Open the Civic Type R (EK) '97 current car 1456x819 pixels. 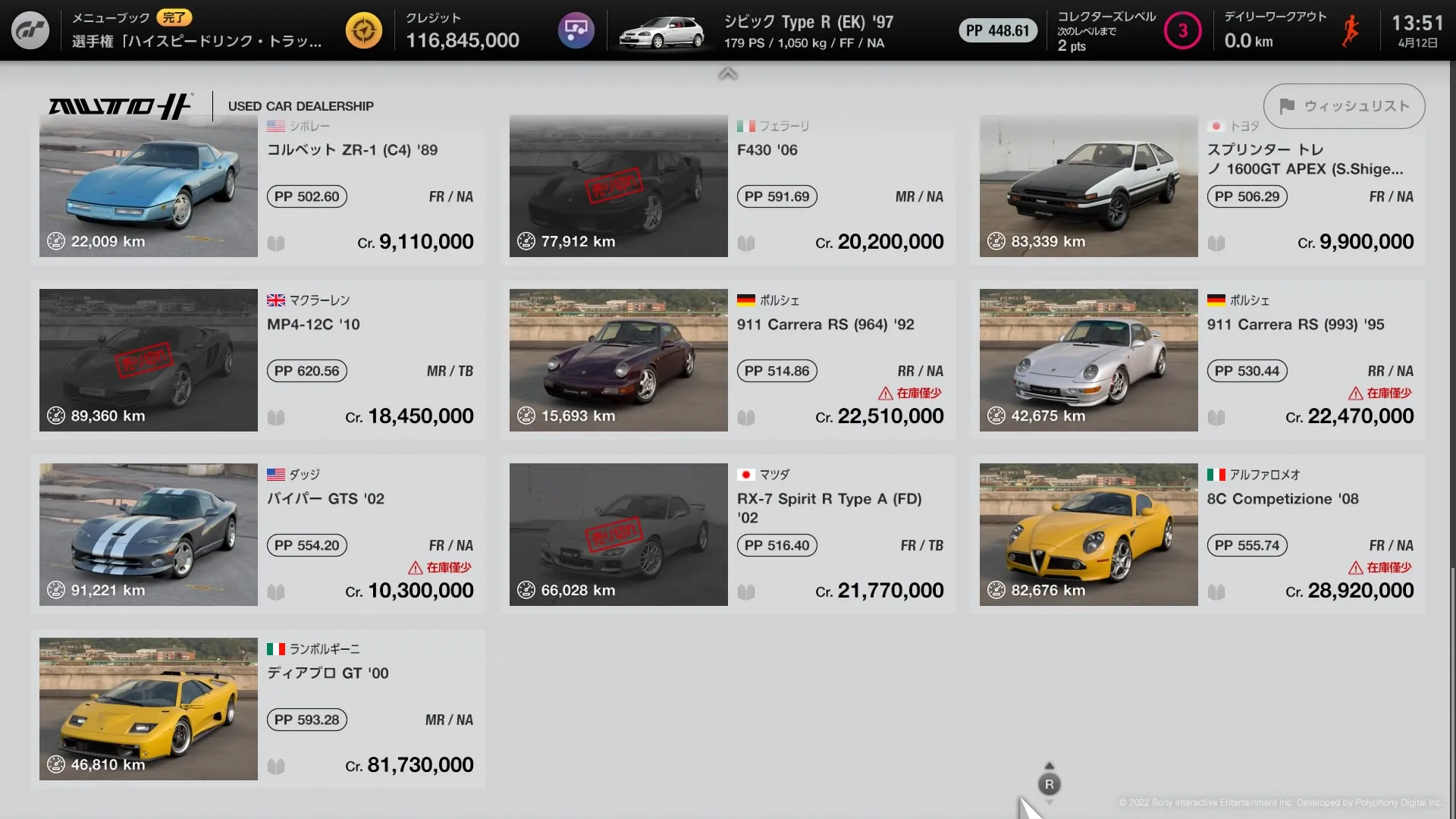point(755,31)
